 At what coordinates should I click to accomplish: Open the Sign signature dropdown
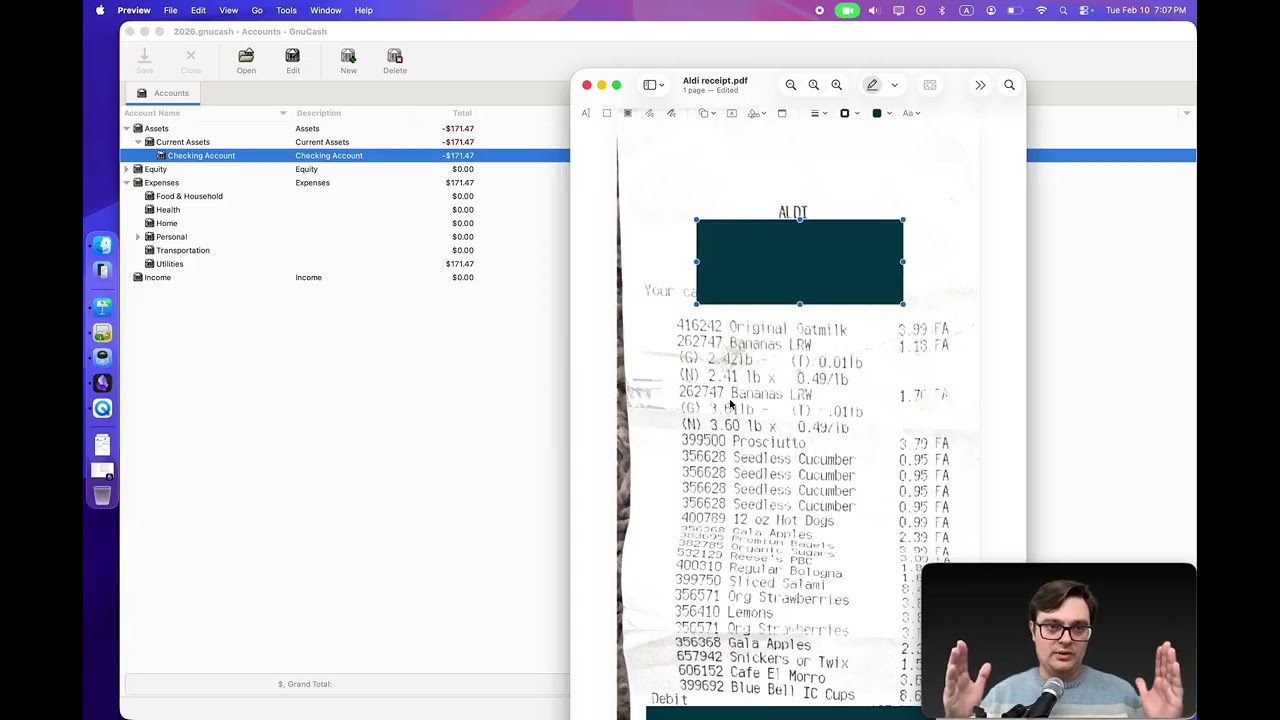757,113
